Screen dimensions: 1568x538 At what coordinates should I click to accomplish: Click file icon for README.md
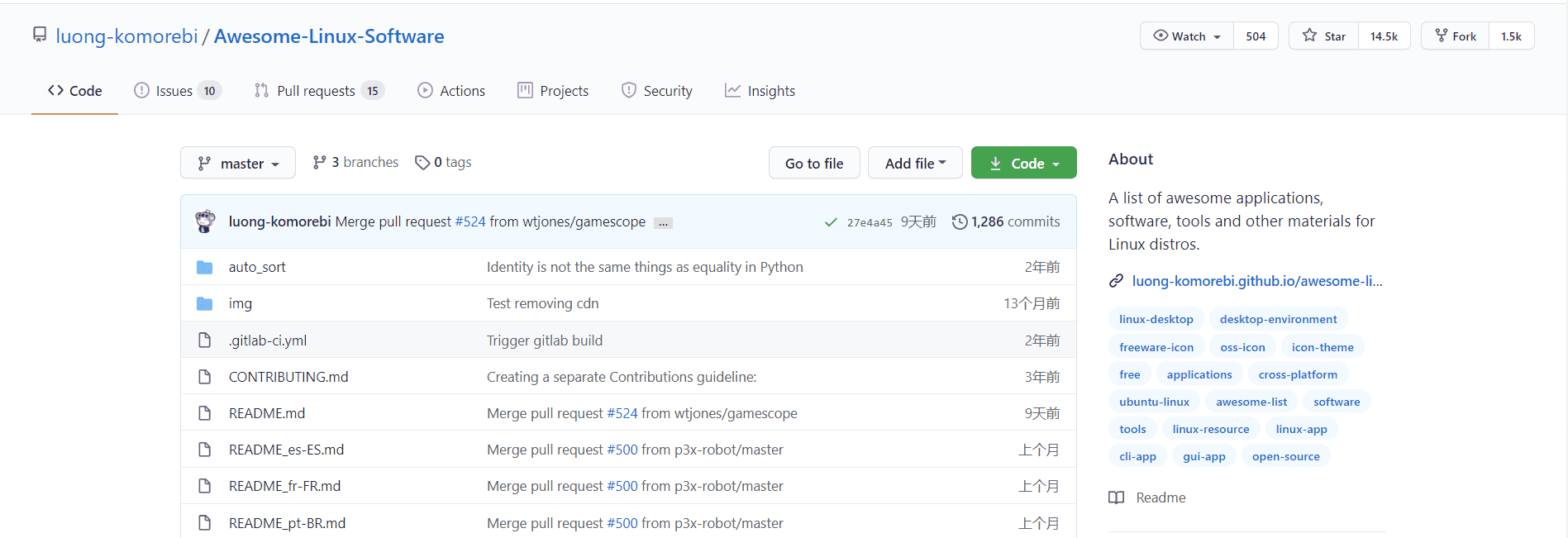[205, 412]
